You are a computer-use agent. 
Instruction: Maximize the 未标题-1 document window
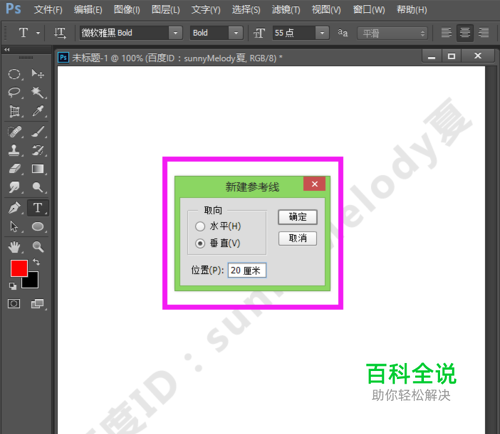click(x=451, y=56)
